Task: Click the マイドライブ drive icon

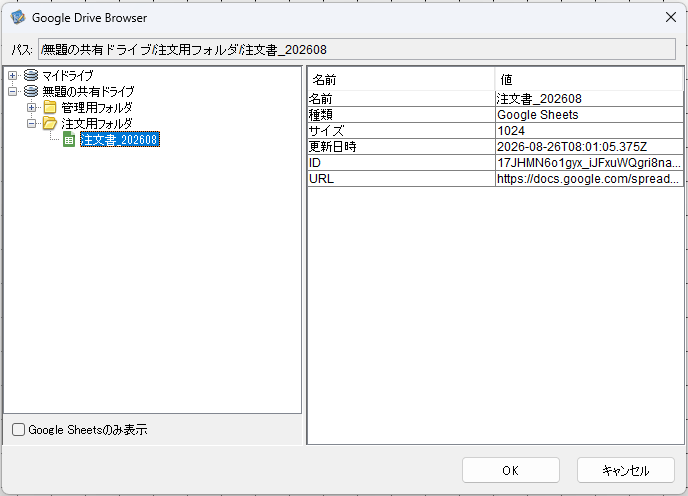Action: tap(31, 75)
